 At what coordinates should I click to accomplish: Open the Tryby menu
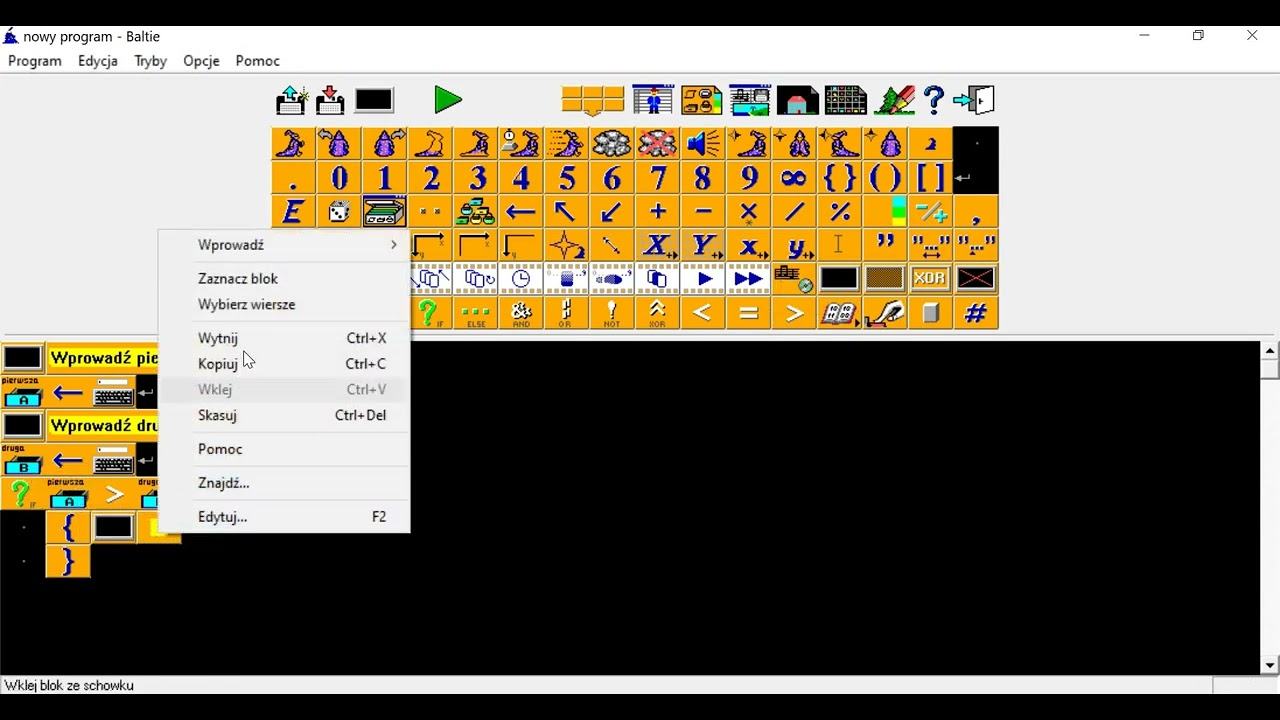[x=150, y=61]
